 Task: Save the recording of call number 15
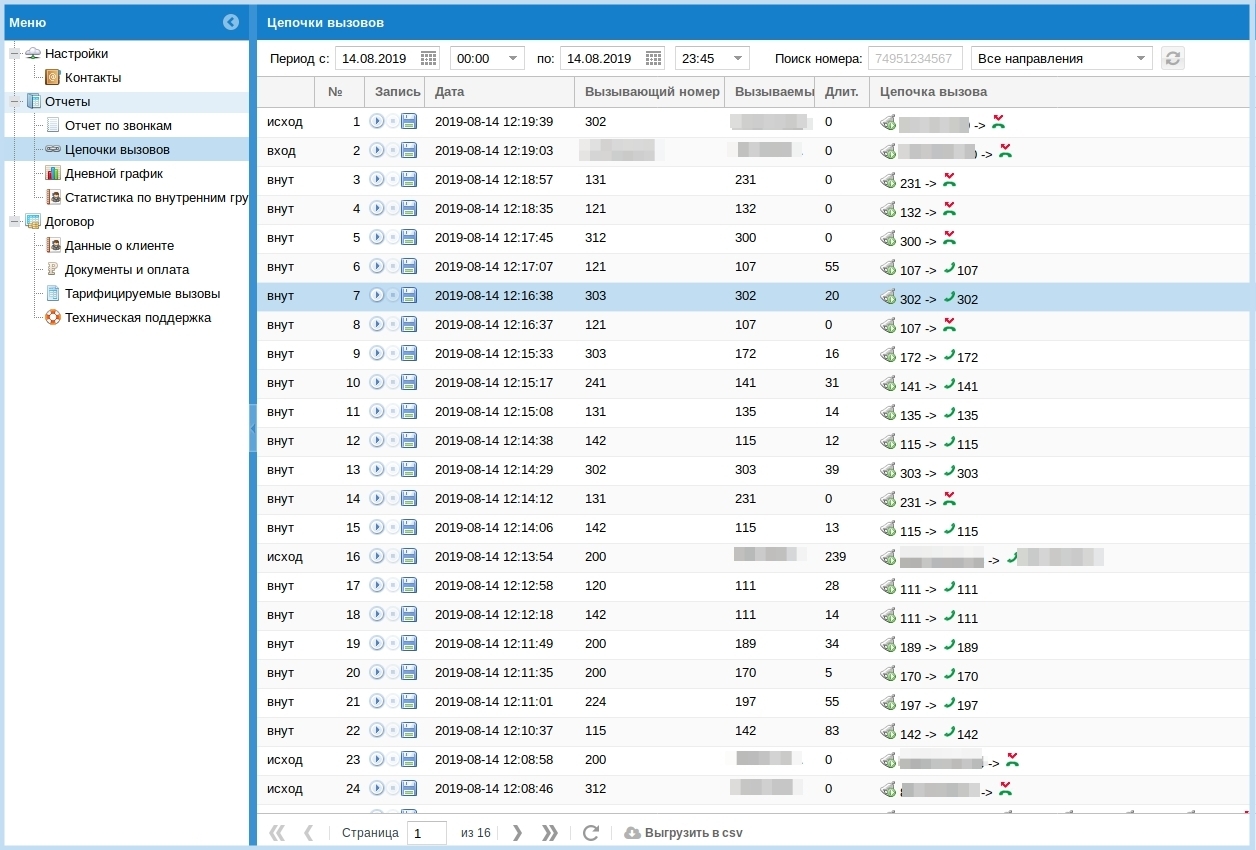click(x=409, y=527)
